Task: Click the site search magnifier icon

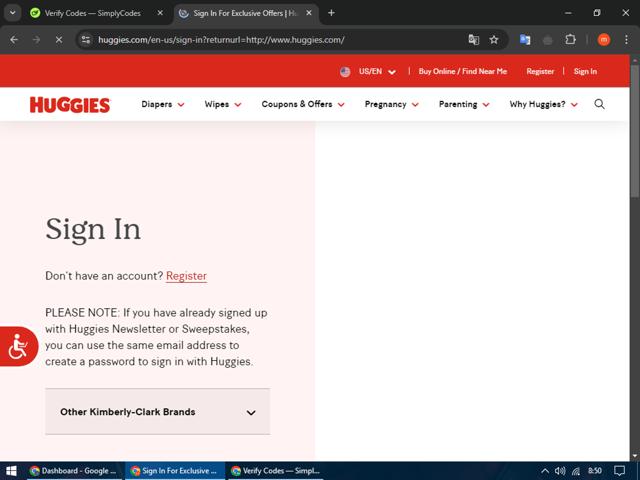Action: [x=599, y=104]
